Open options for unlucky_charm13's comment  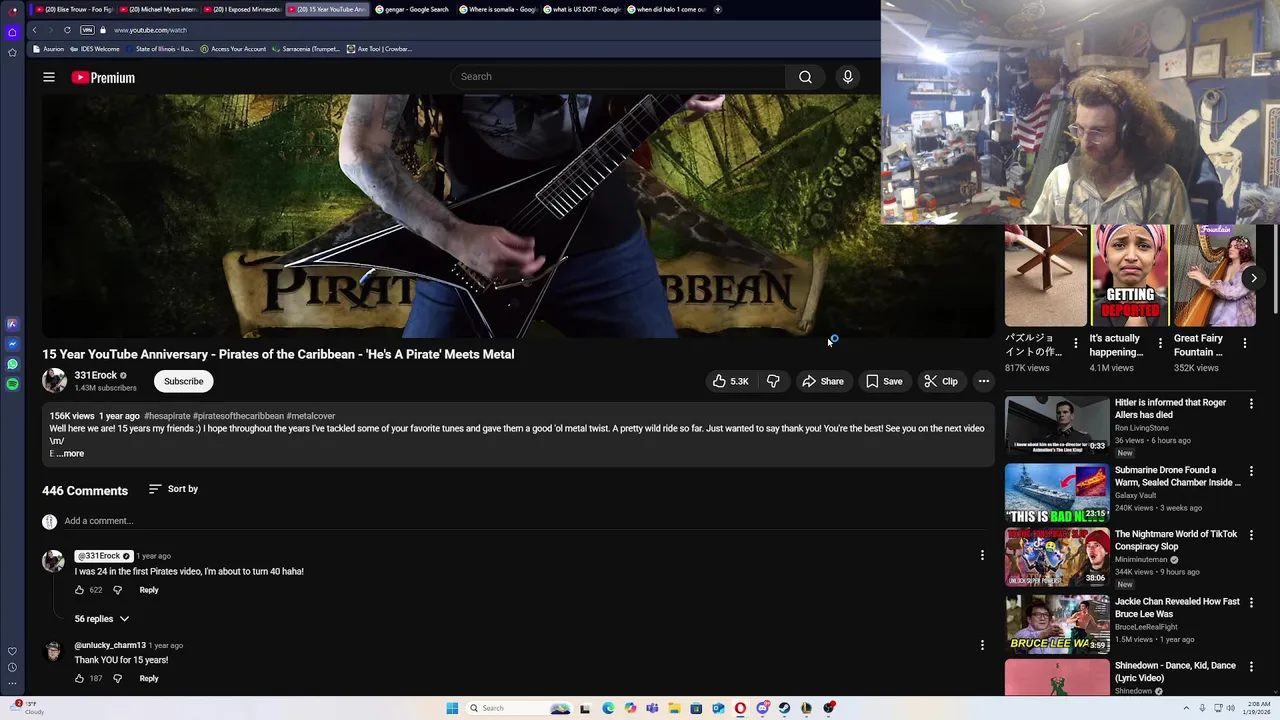coord(982,645)
